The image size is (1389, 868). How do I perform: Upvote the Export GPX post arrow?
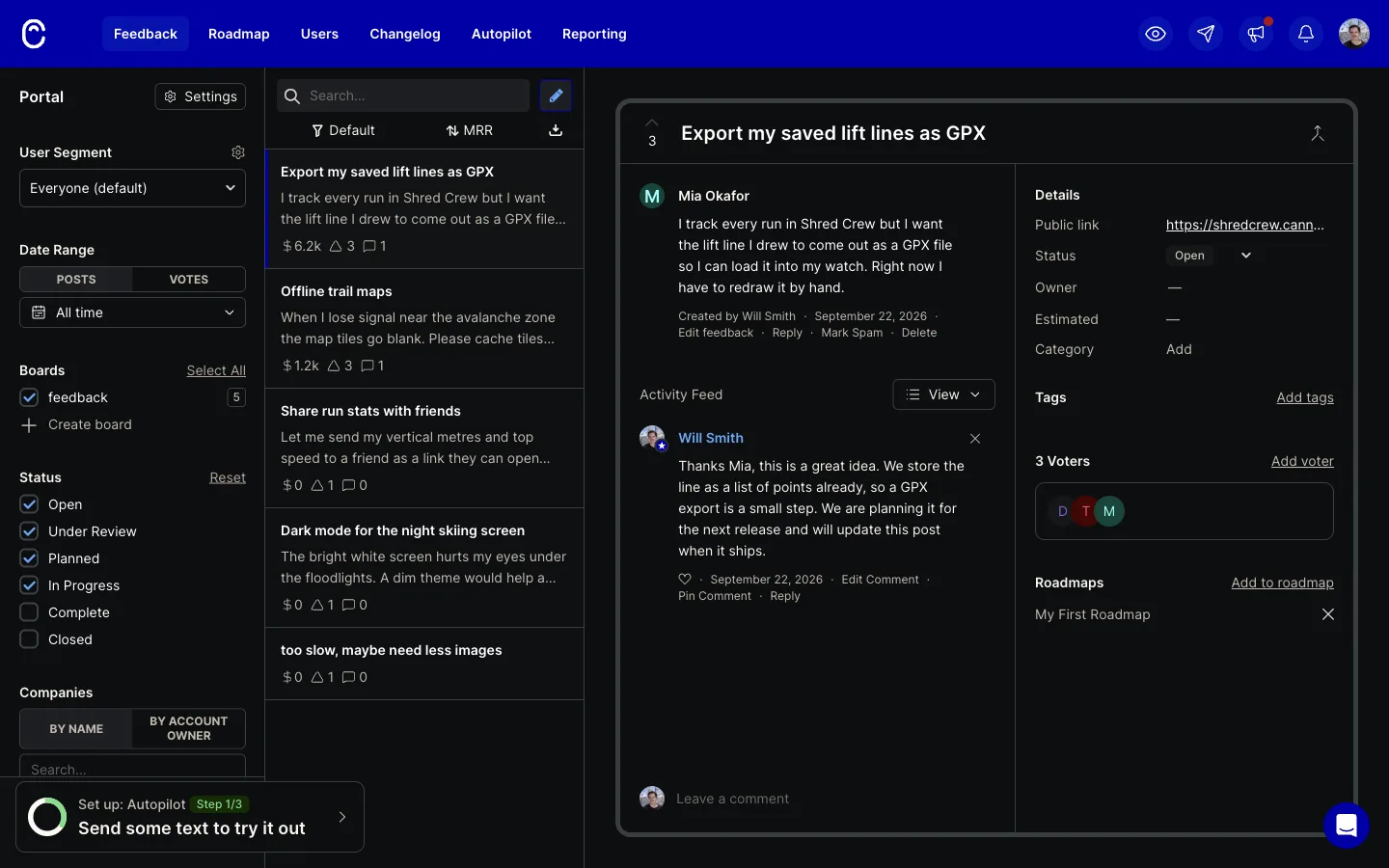coord(652,123)
